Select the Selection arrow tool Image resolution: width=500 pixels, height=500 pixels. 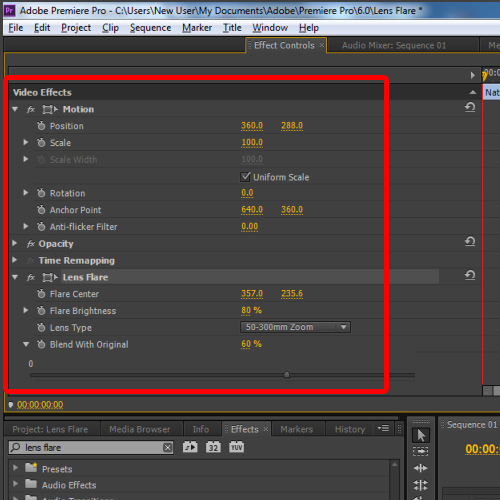(x=421, y=435)
